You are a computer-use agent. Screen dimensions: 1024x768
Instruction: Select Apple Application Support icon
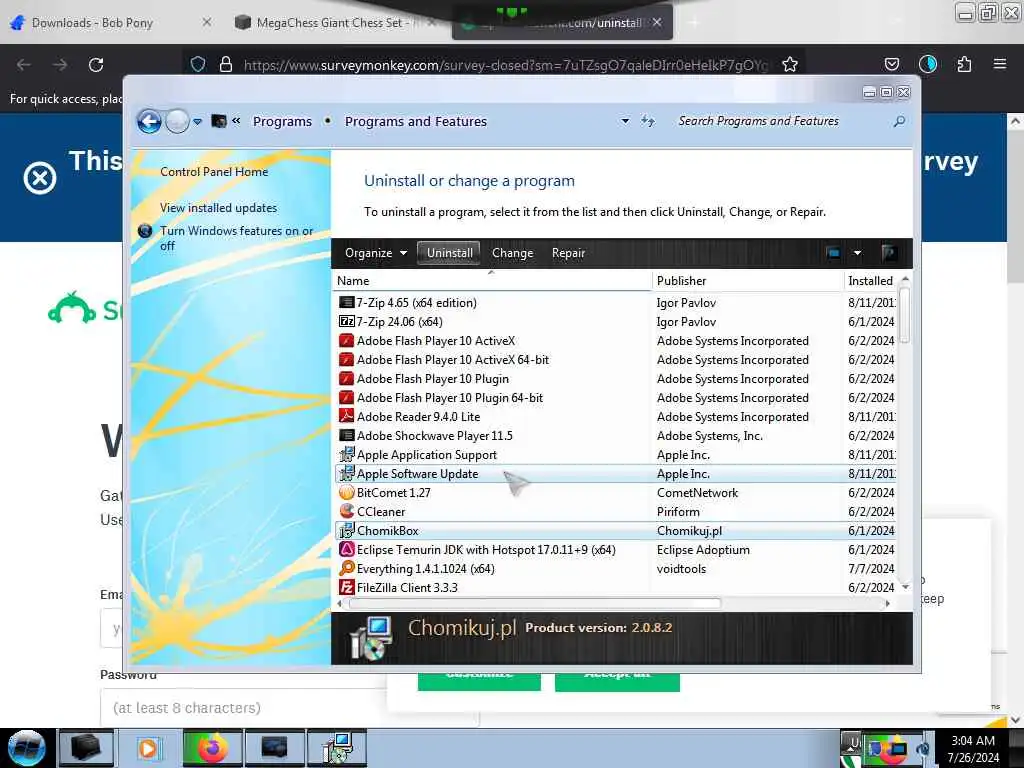(346, 455)
